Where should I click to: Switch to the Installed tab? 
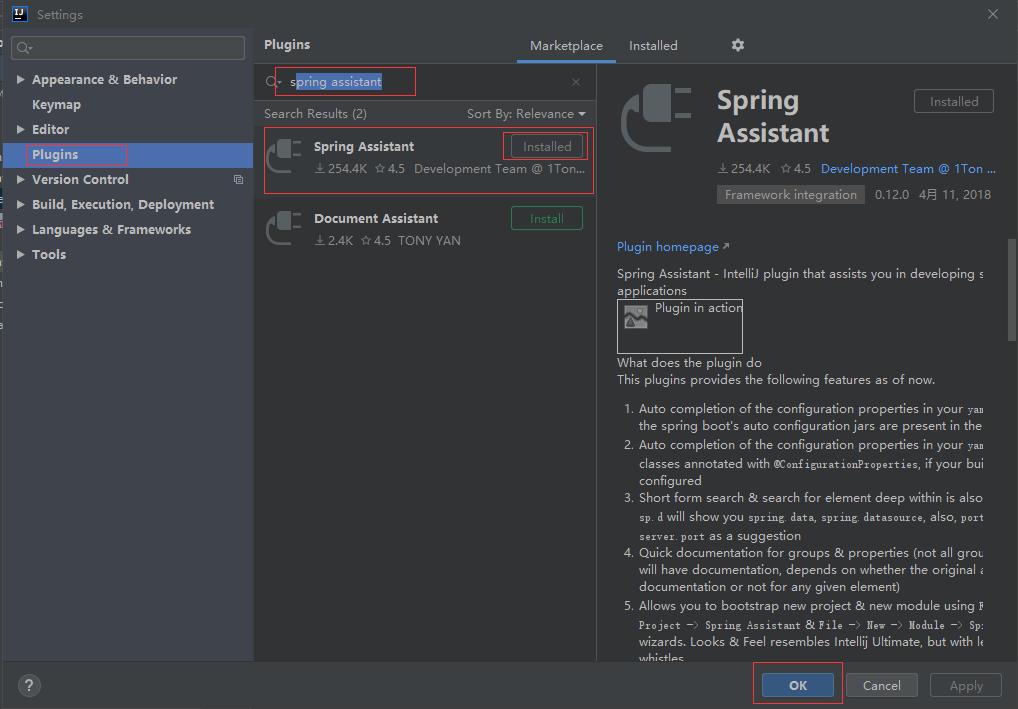653,45
